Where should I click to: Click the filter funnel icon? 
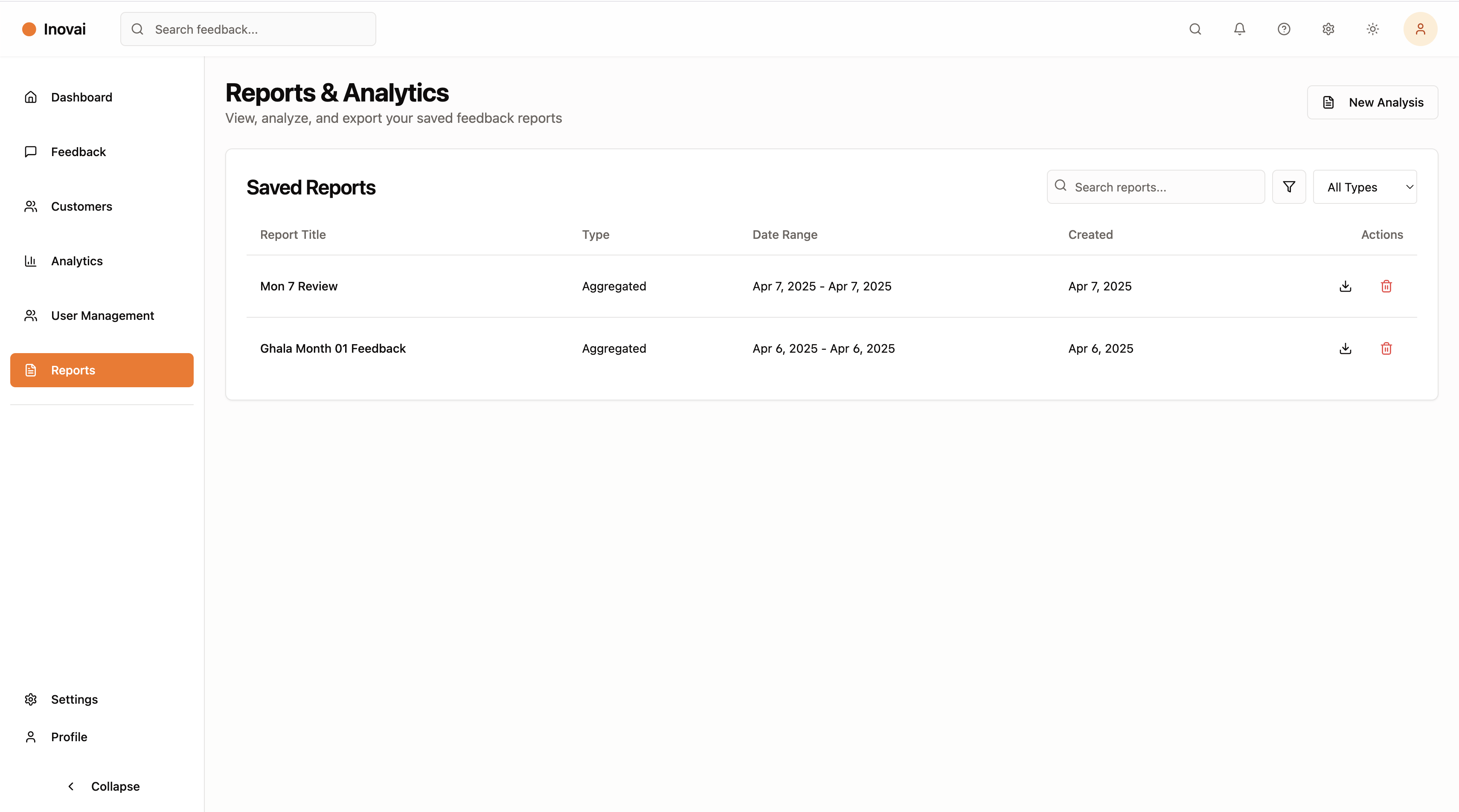click(1288, 187)
